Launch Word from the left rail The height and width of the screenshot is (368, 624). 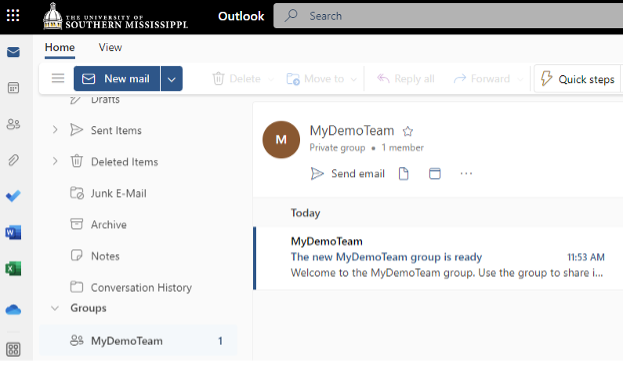(13, 232)
